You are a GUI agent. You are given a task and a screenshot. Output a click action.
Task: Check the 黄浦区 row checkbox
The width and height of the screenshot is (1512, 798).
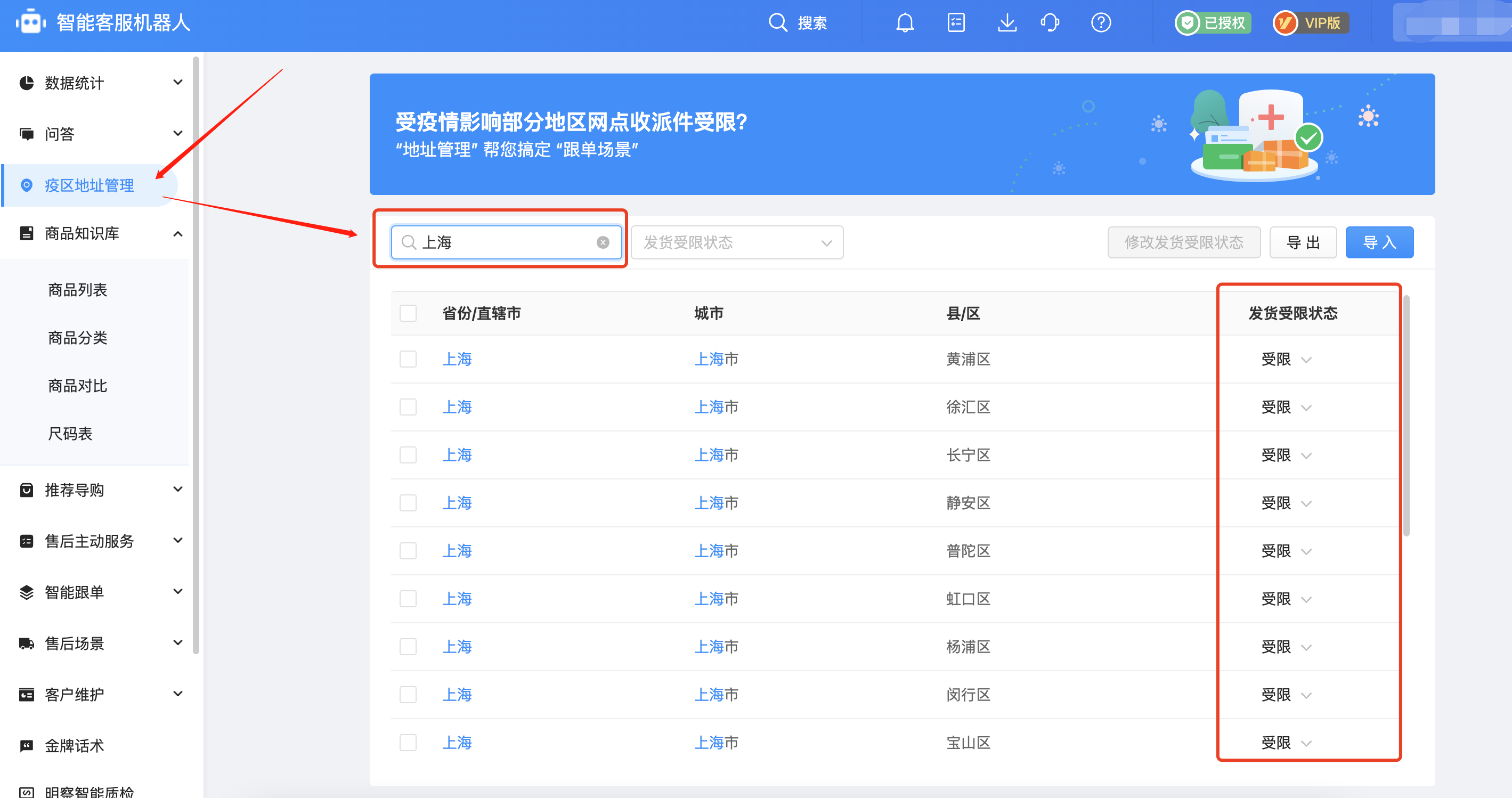click(408, 359)
